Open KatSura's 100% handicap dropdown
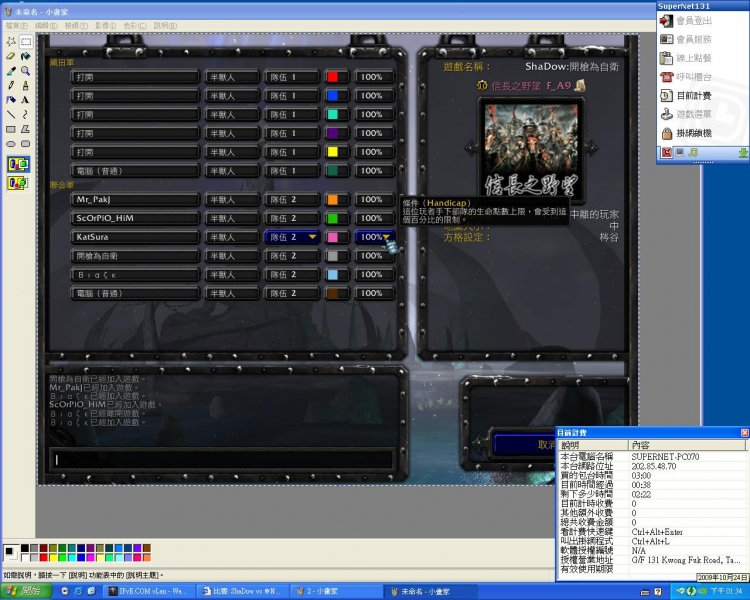The width and height of the screenshot is (750, 600). point(376,237)
